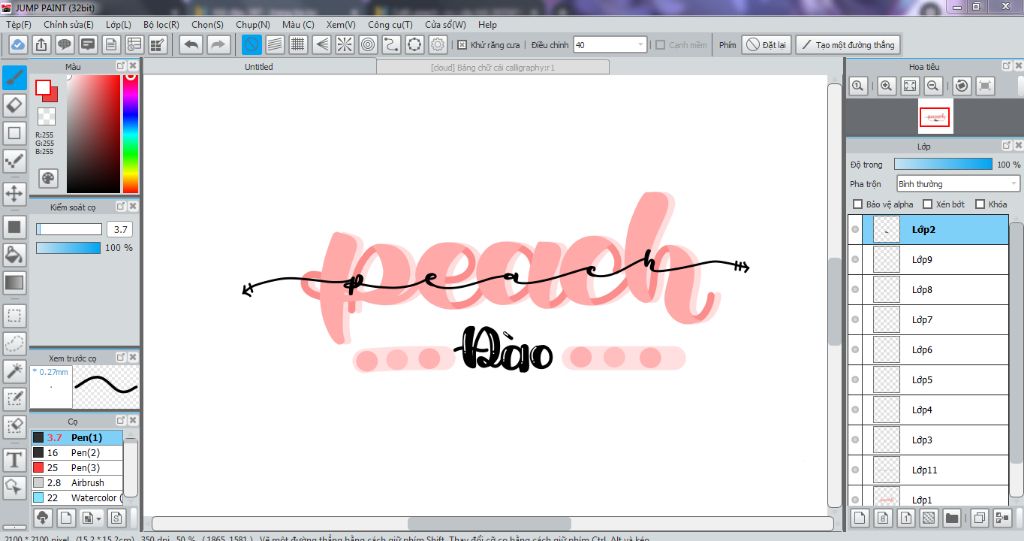
Task: Undock the Kiểm soát cọ panel
Action: pos(121,206)
